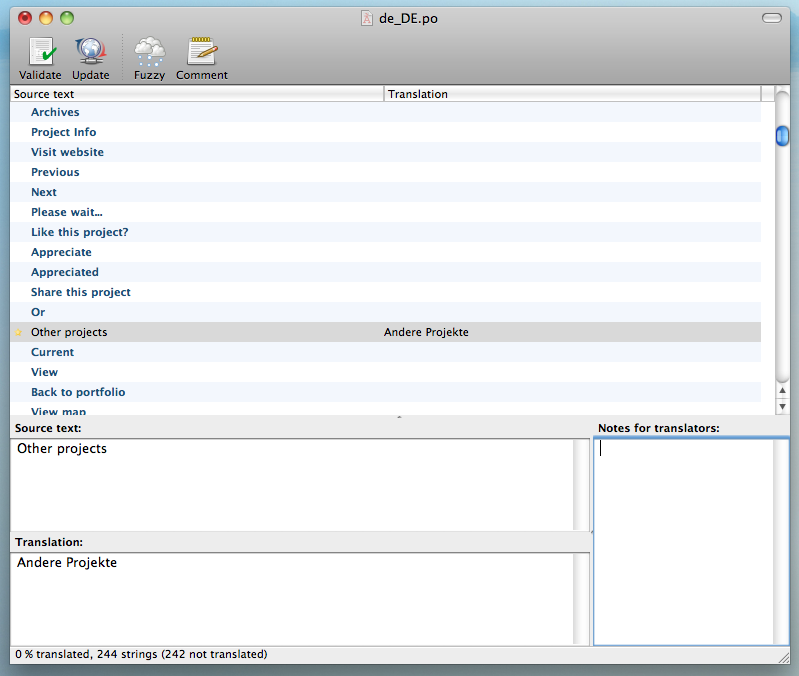Click the scroll up arrow of the string list
Image resolution: width=799 pixels, height=676 pixels.
783,391
